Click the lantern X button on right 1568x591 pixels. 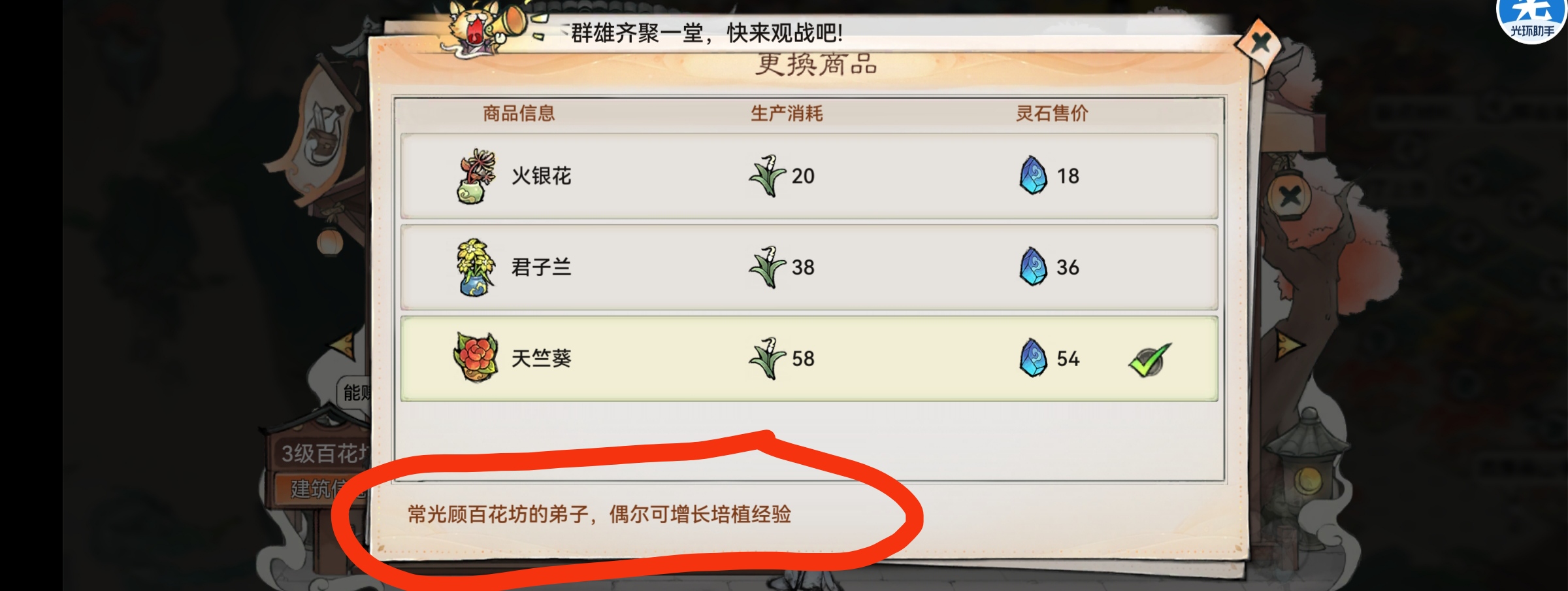click(x=1289, y=195)
